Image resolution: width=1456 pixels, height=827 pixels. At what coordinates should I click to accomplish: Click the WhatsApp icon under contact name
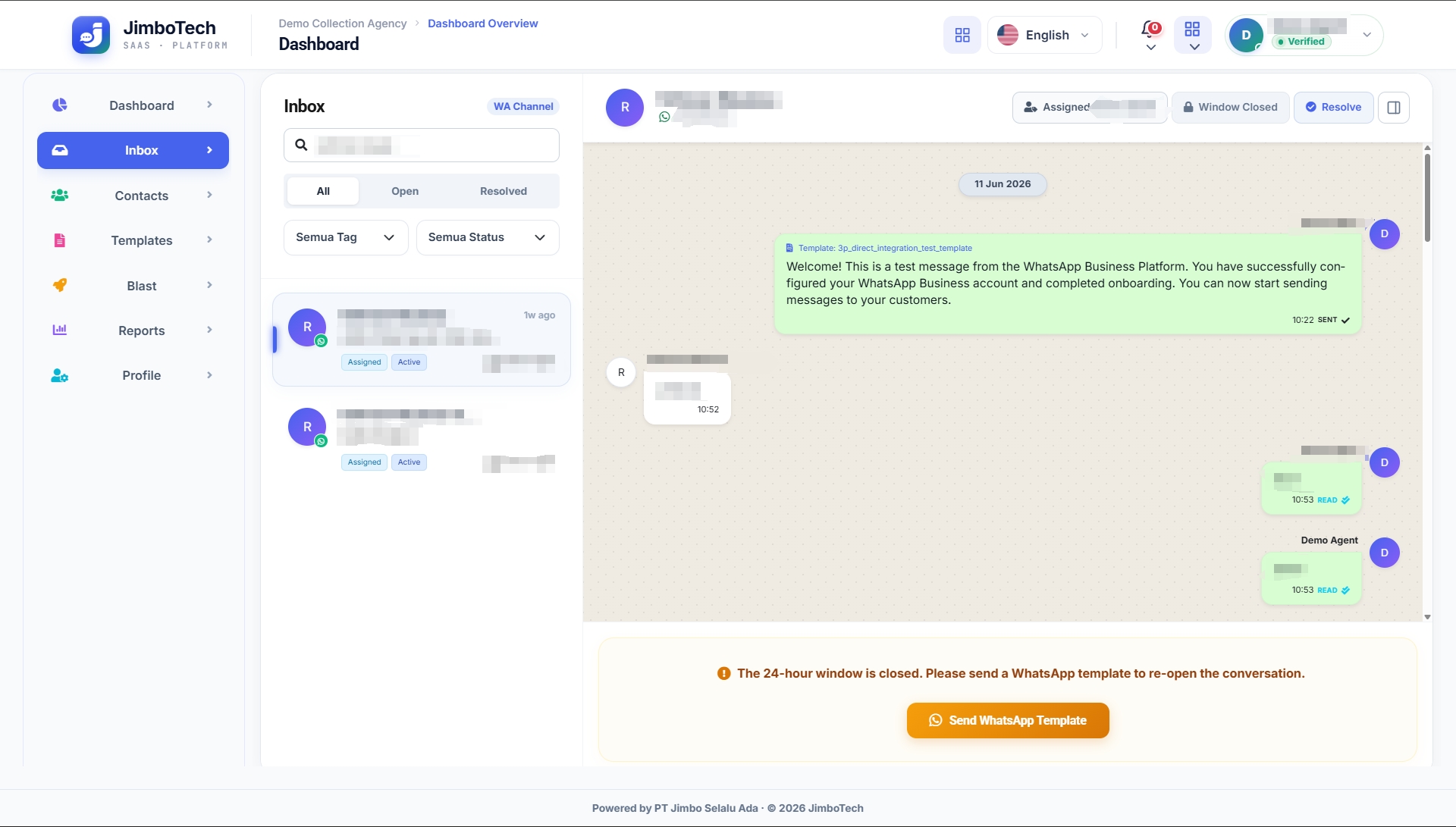664,117
